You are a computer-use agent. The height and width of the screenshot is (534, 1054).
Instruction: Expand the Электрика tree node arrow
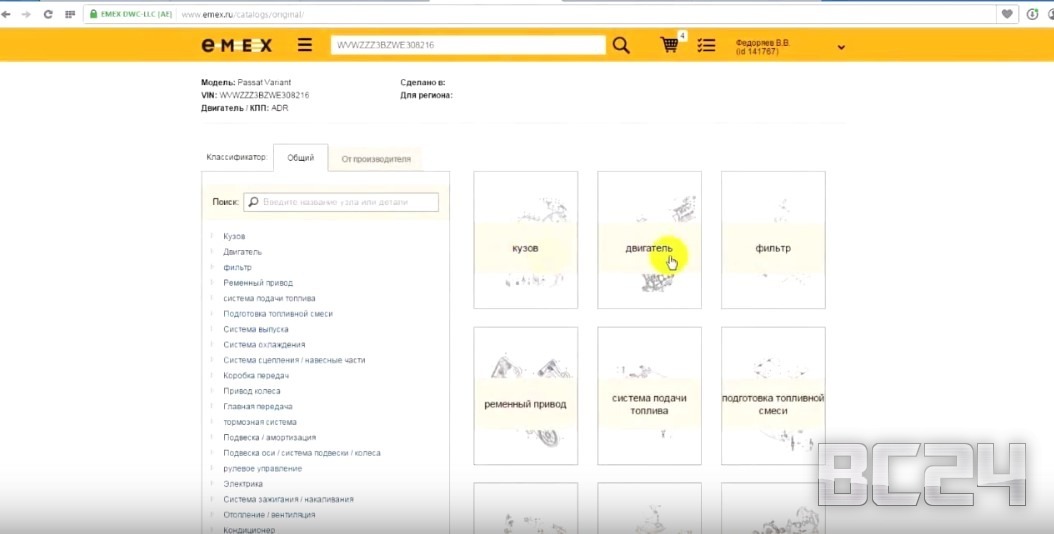pyautogui.click(x=212, y=484)
